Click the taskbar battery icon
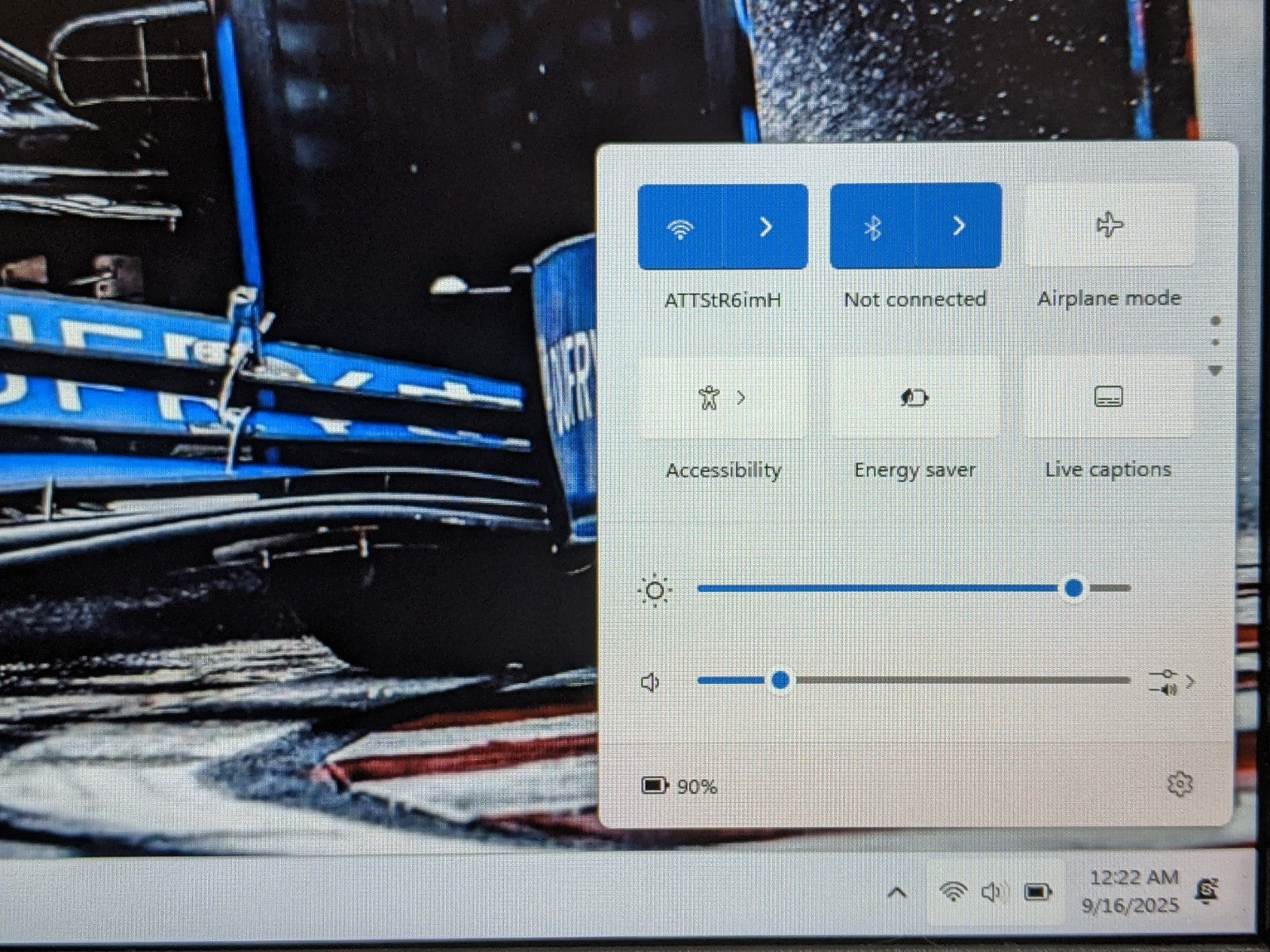Image resolution: width=1270 pixels, height=952 pixels. point(1037,892)
